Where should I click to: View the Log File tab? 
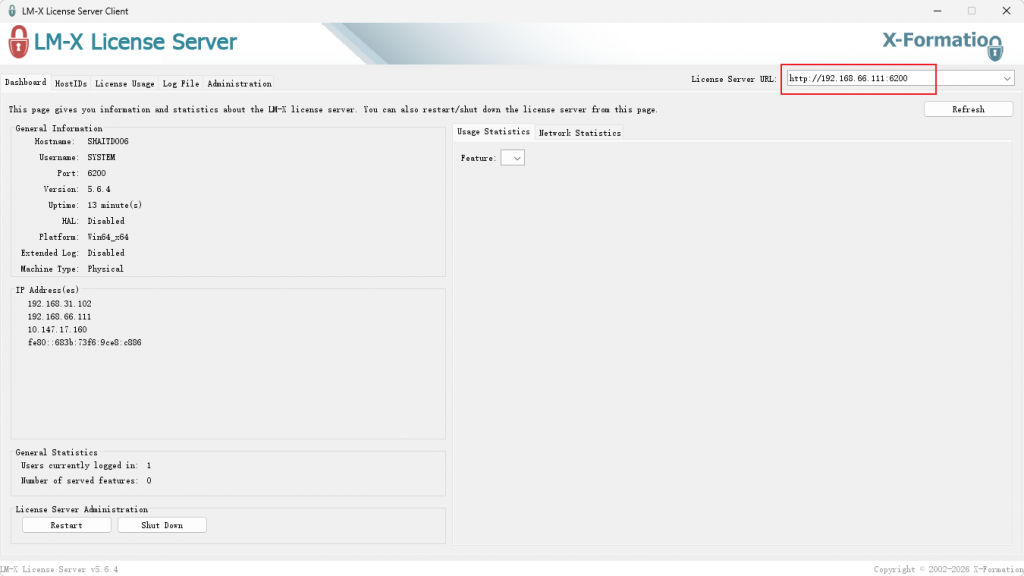181,84
